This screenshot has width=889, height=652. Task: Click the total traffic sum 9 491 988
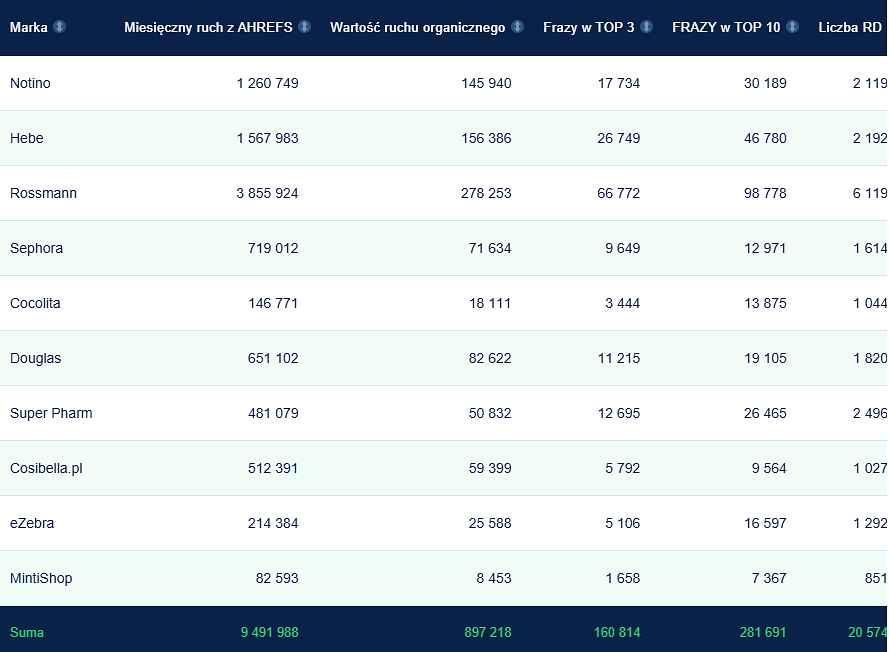(269, 632)
